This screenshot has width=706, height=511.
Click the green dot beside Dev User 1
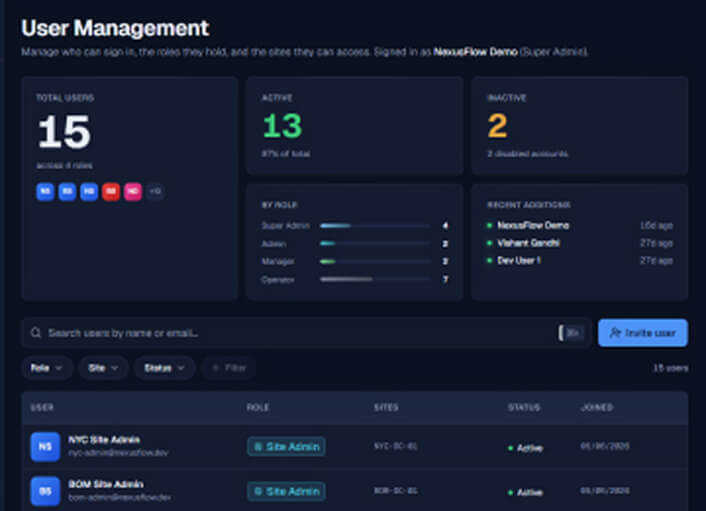coord(489,260)
